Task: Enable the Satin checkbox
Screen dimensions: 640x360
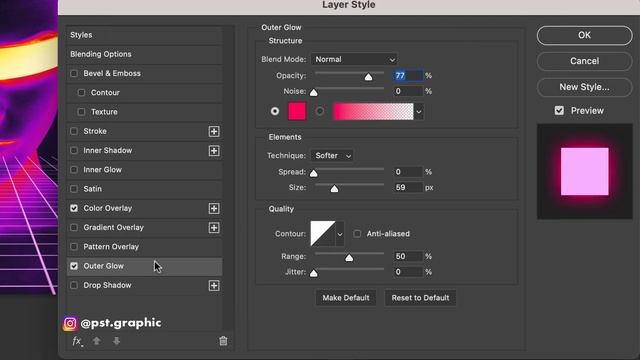Action: click(x=74, y=189)
